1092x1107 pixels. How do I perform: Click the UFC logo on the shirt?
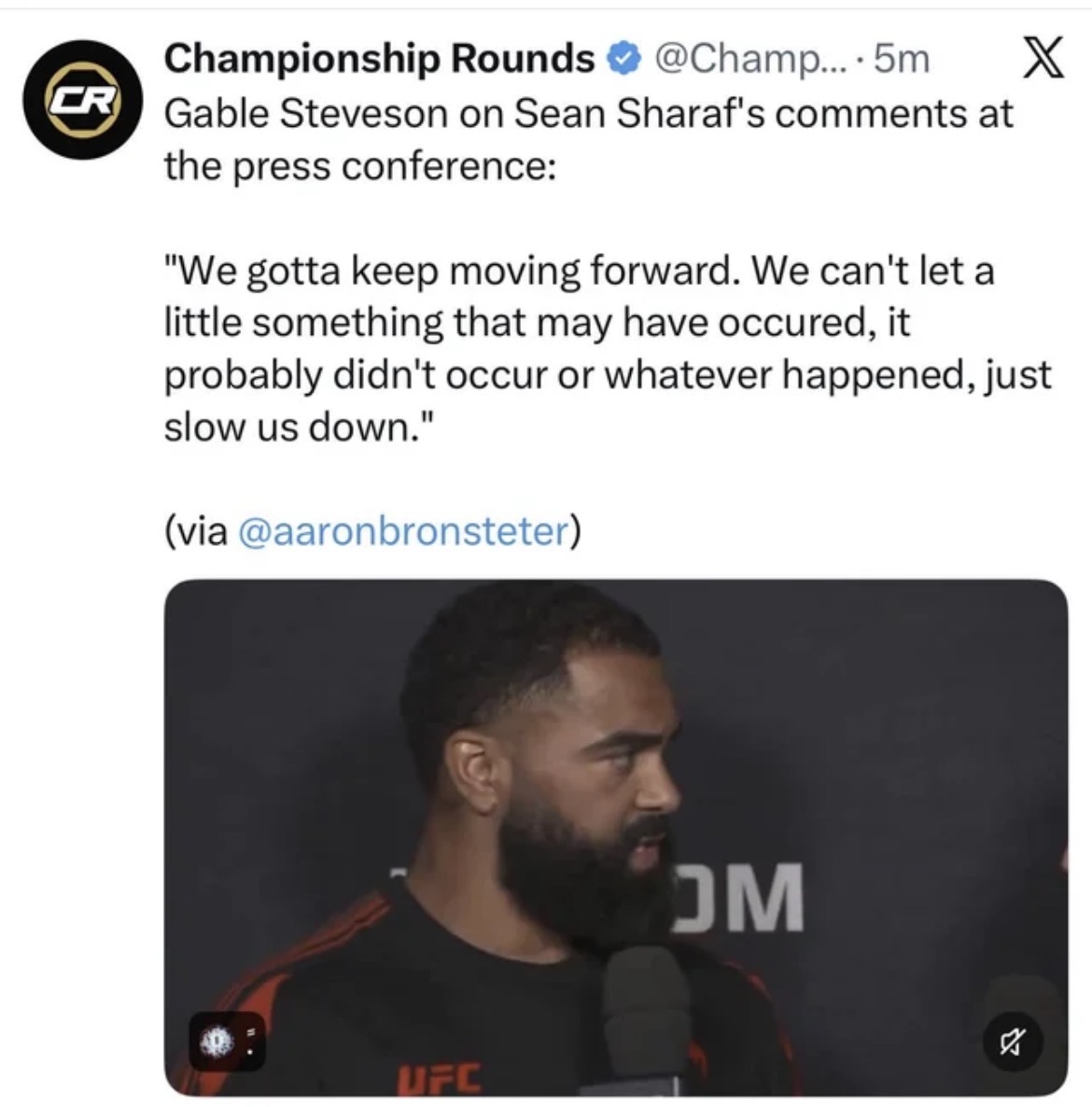(438, 1078)
